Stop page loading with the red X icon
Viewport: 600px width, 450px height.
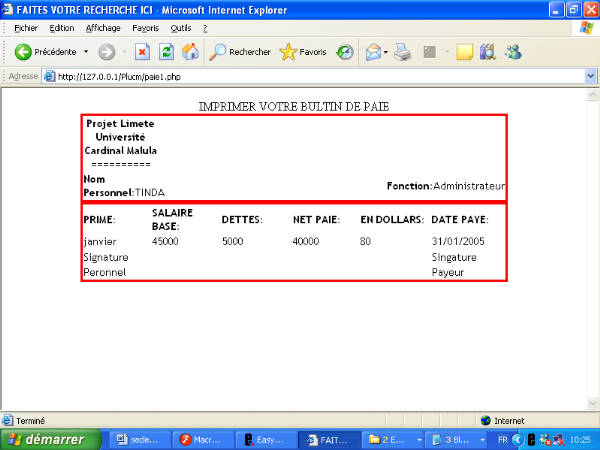[x=142, y=52]
